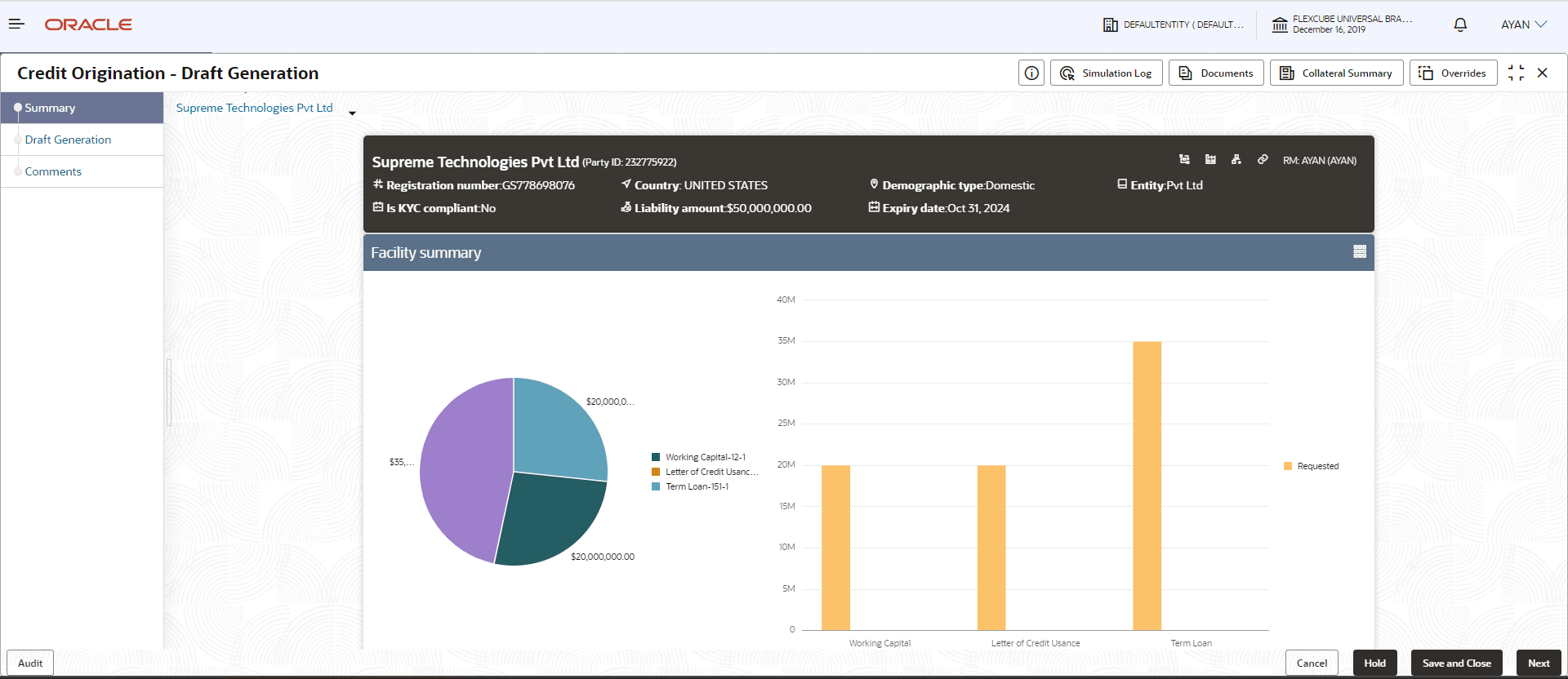Image resolution: width=1568 pixels, height=679 pixels.
Task: Close the Draft Generation screen
Action: click(x=1542, y=73)
